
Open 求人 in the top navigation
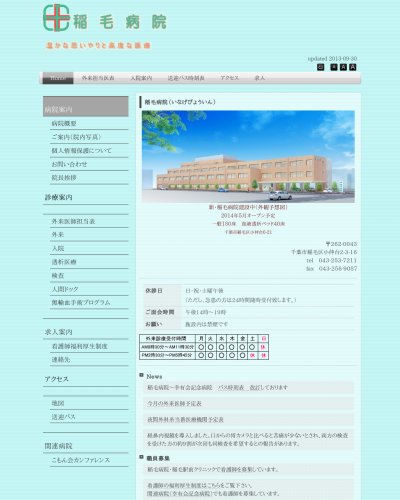tap(260, 78)
